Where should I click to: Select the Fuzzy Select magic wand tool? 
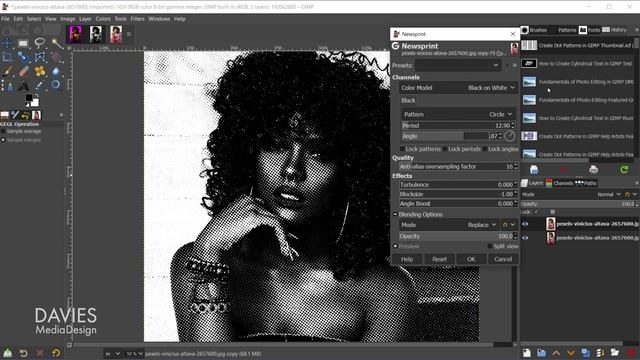[56, 43]
